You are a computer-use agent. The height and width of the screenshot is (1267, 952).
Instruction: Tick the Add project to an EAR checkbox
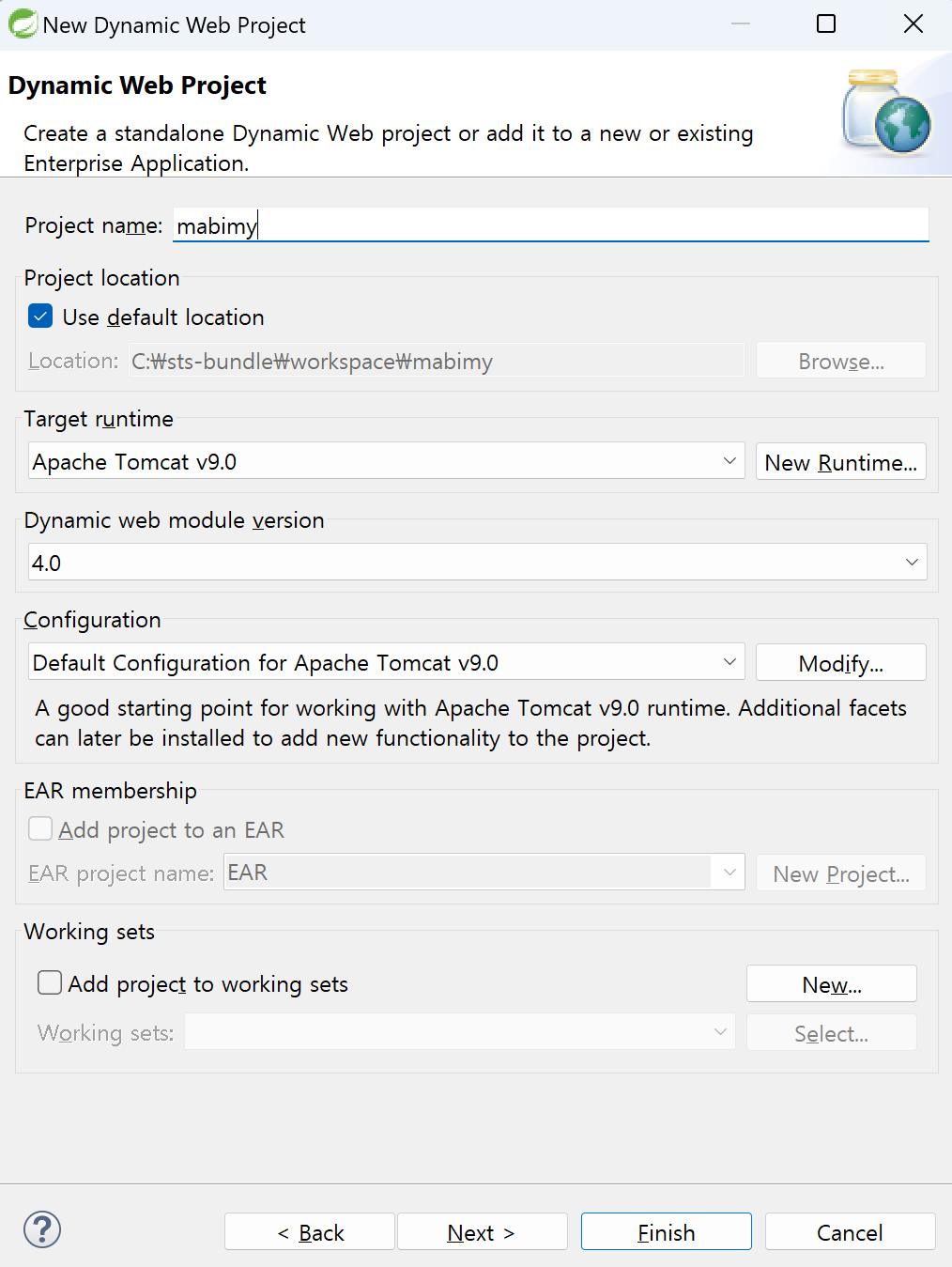pos(40,828)
